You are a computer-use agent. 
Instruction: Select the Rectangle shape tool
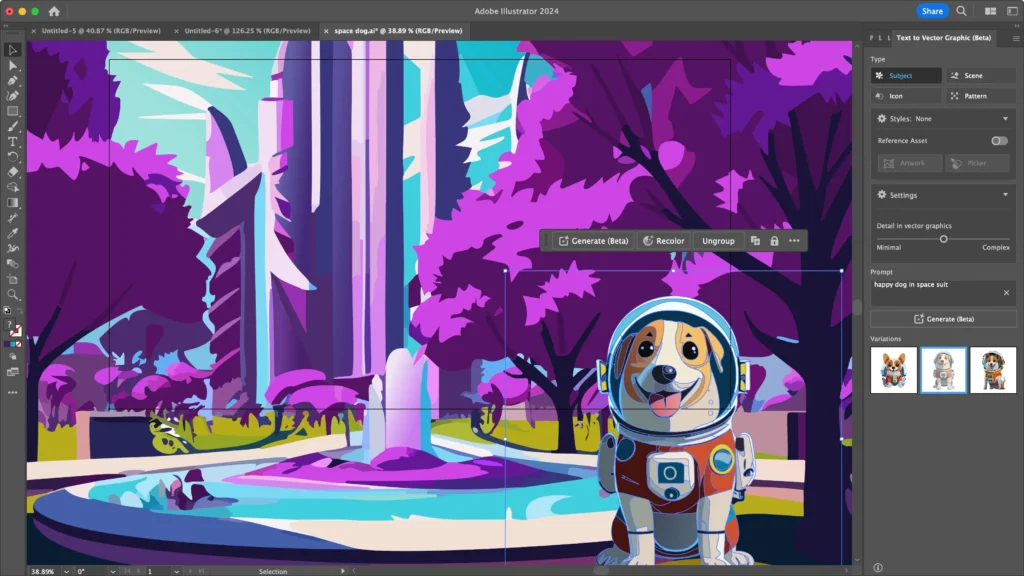pos(13,111)
